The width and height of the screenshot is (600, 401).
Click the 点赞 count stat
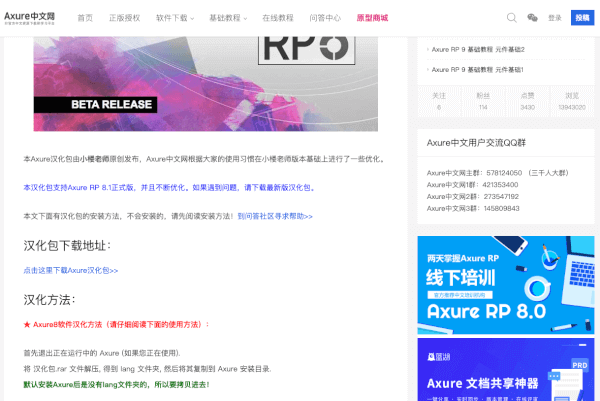click(528, 101)
